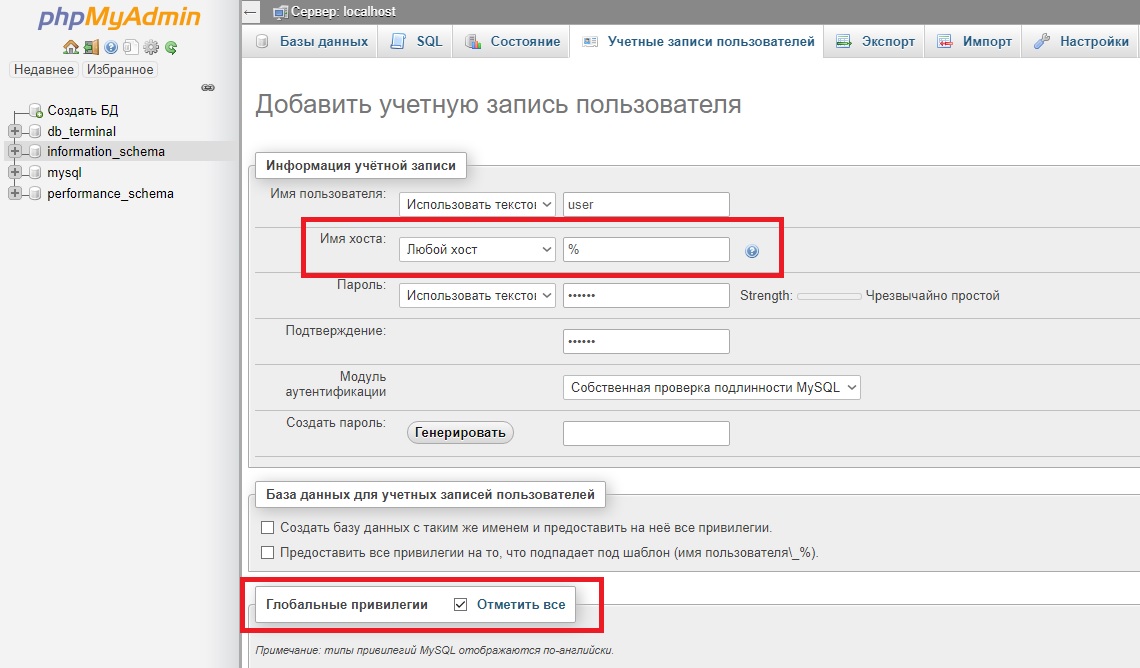The image size is (1140, 668).
Task: Click the Подтверждение password confirmation field
Action: click(x=646, y=342)
